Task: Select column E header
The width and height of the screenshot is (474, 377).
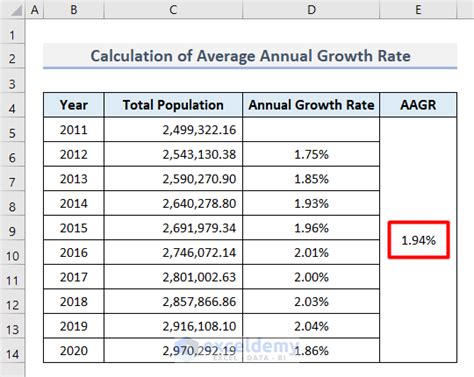Action: click(x=418, y=10)
